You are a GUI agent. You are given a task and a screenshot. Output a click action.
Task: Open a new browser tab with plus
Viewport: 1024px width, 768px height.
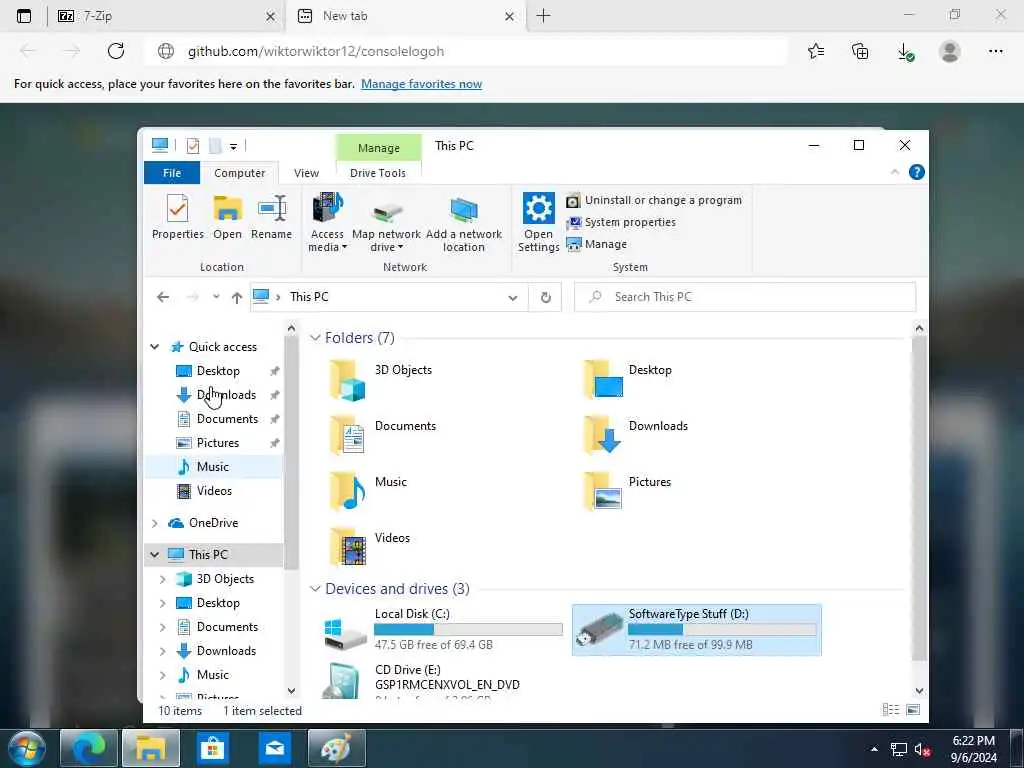click(543, 16)
